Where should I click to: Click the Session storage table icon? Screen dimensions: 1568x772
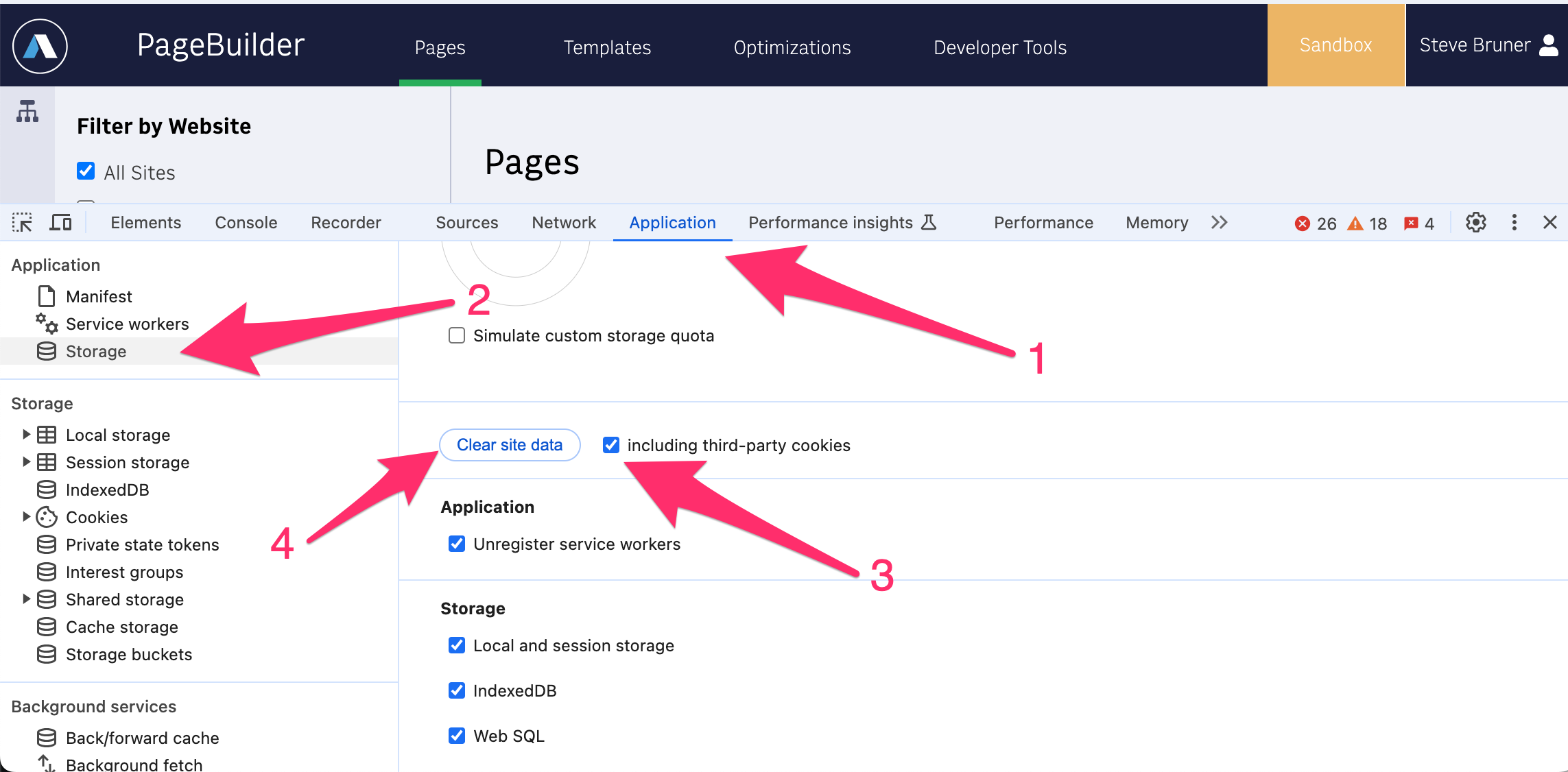click(47, 462)
